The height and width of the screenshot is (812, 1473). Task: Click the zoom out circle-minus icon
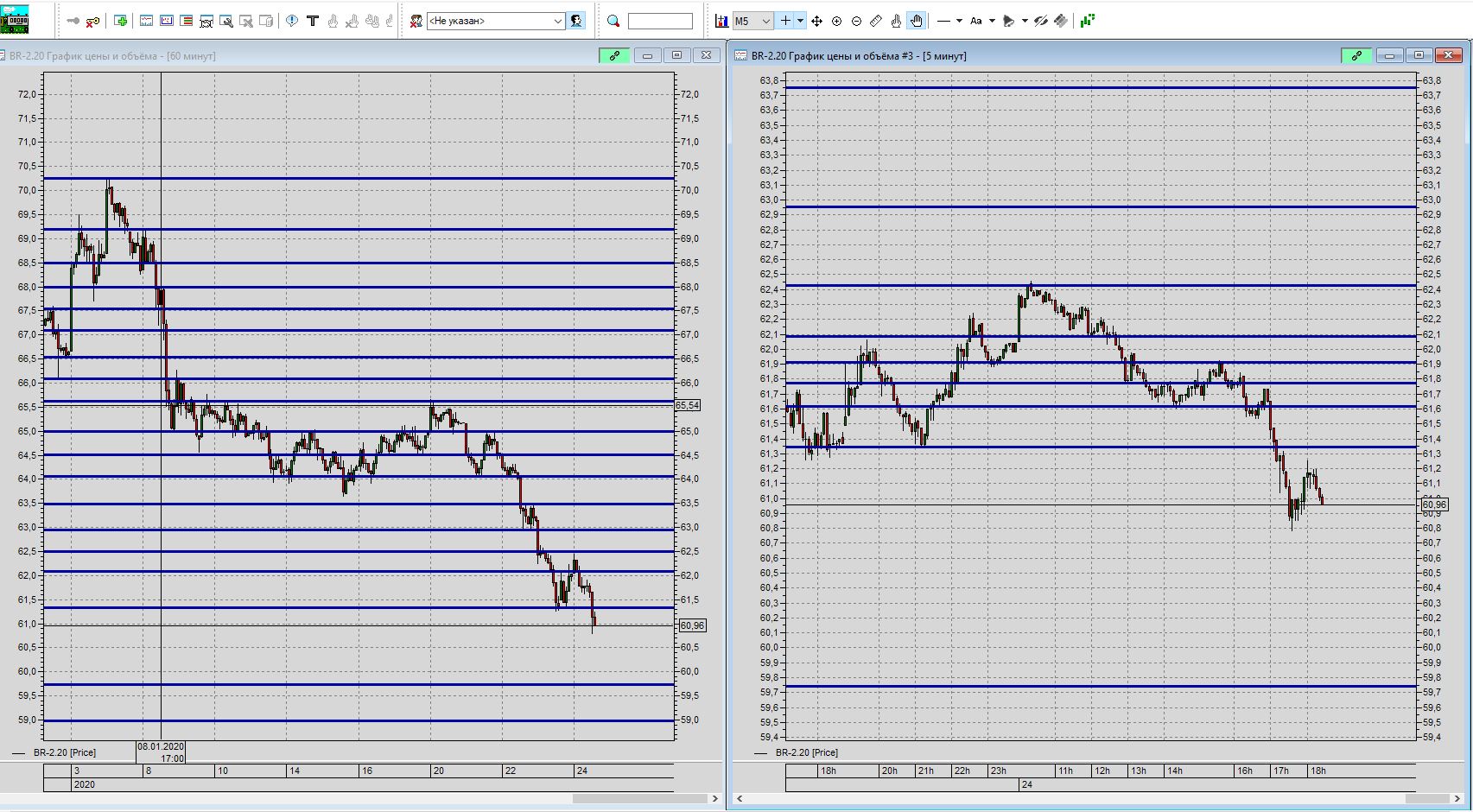pos(856,21)
